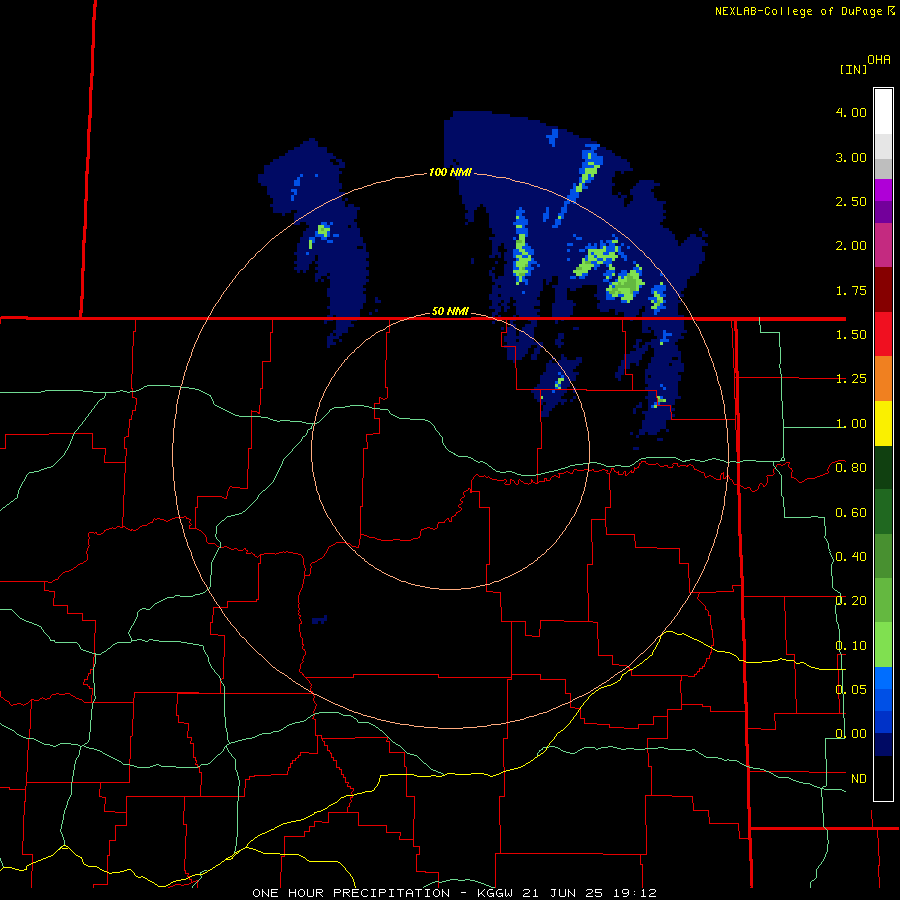Click the 1.25 legend value

[x=851, y=379]
